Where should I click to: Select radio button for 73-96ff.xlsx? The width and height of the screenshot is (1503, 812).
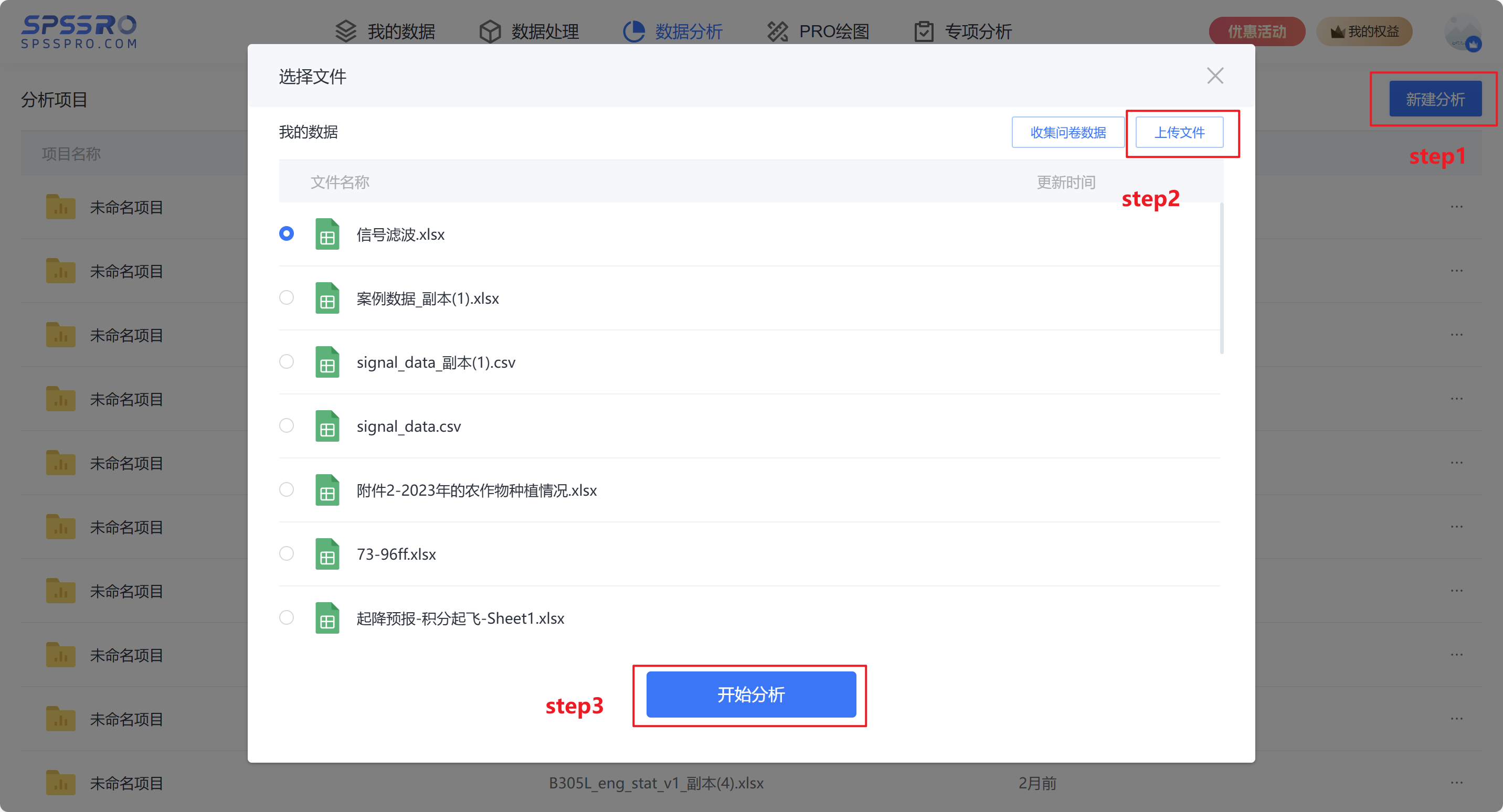[x=287, y=553]
